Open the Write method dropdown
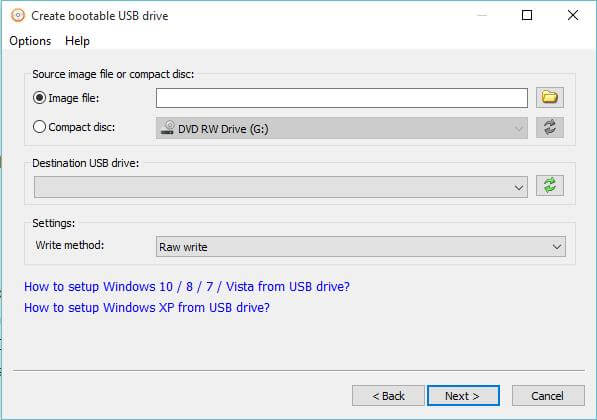597x420 pixels. click(x=361, y=246)
